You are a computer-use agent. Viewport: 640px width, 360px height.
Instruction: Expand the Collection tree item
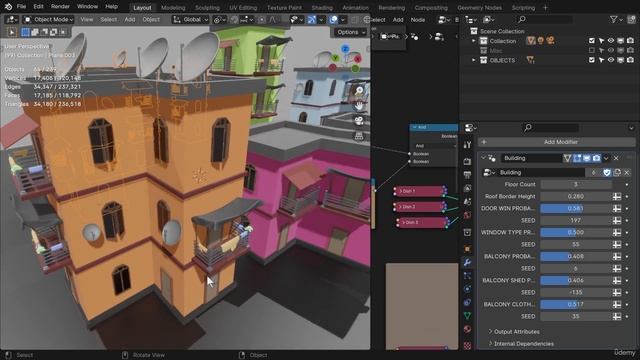coord(474,41)
